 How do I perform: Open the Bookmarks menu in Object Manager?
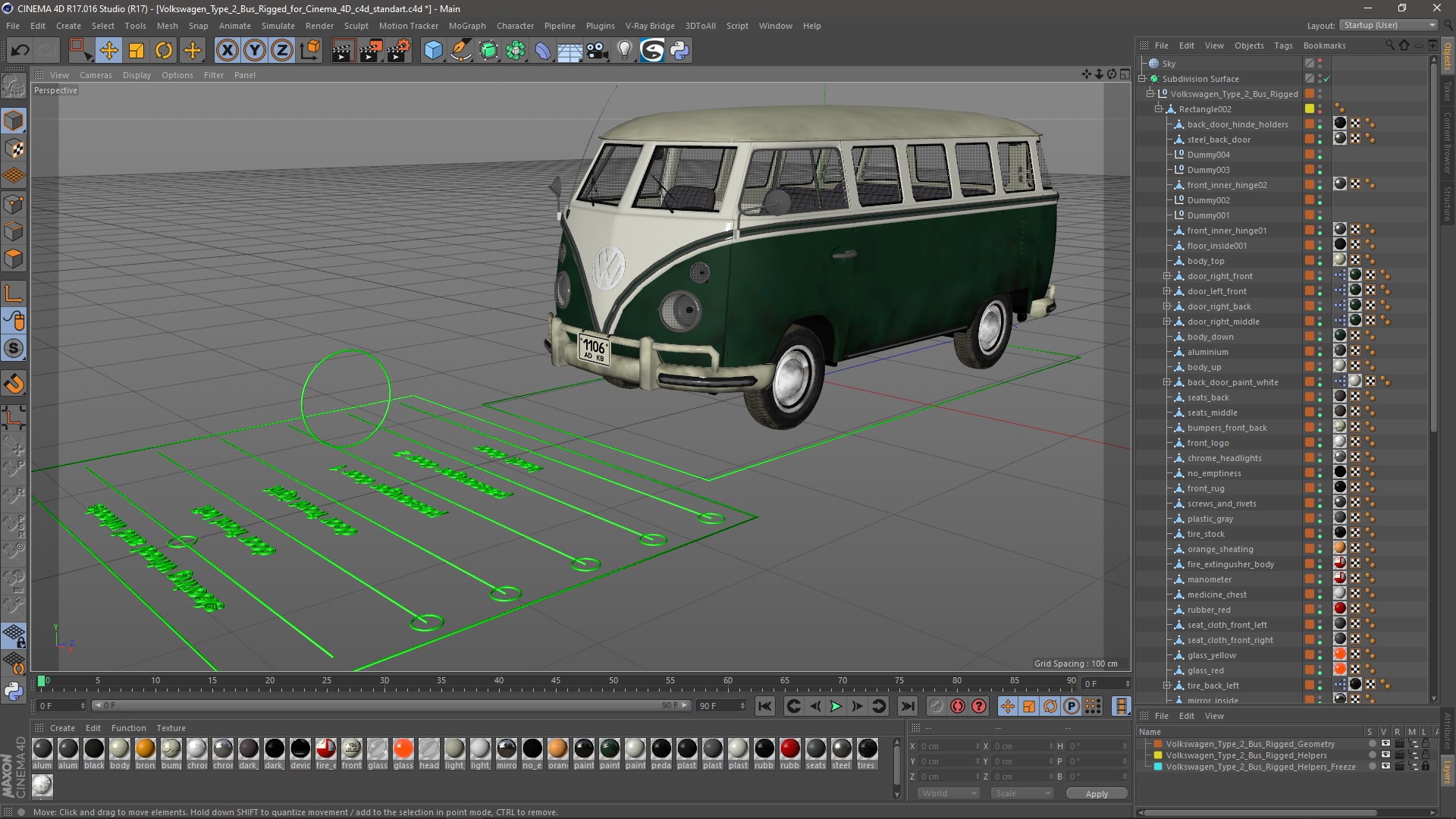[1324, 45]
